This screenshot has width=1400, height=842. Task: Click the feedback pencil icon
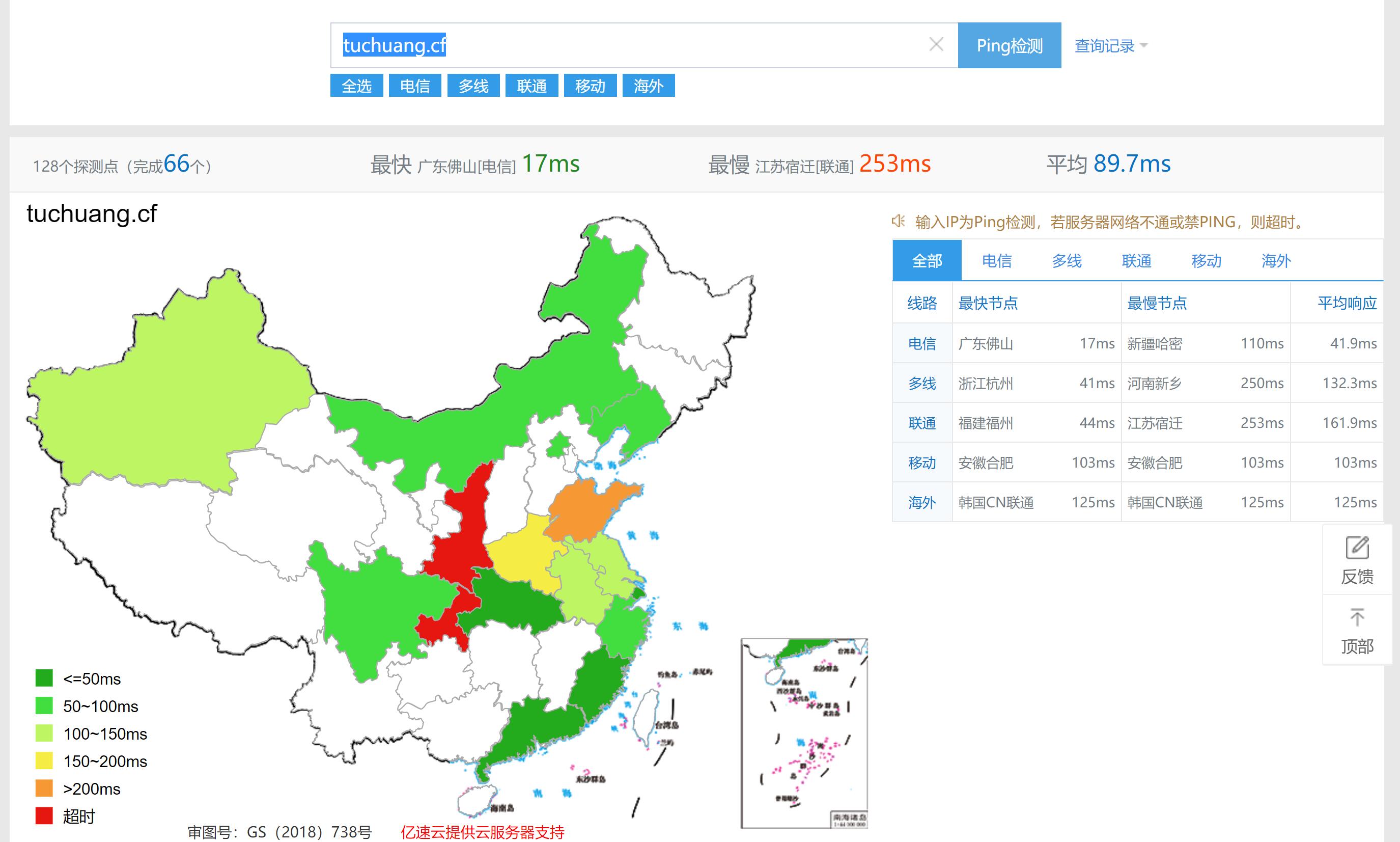[1356, 548]
